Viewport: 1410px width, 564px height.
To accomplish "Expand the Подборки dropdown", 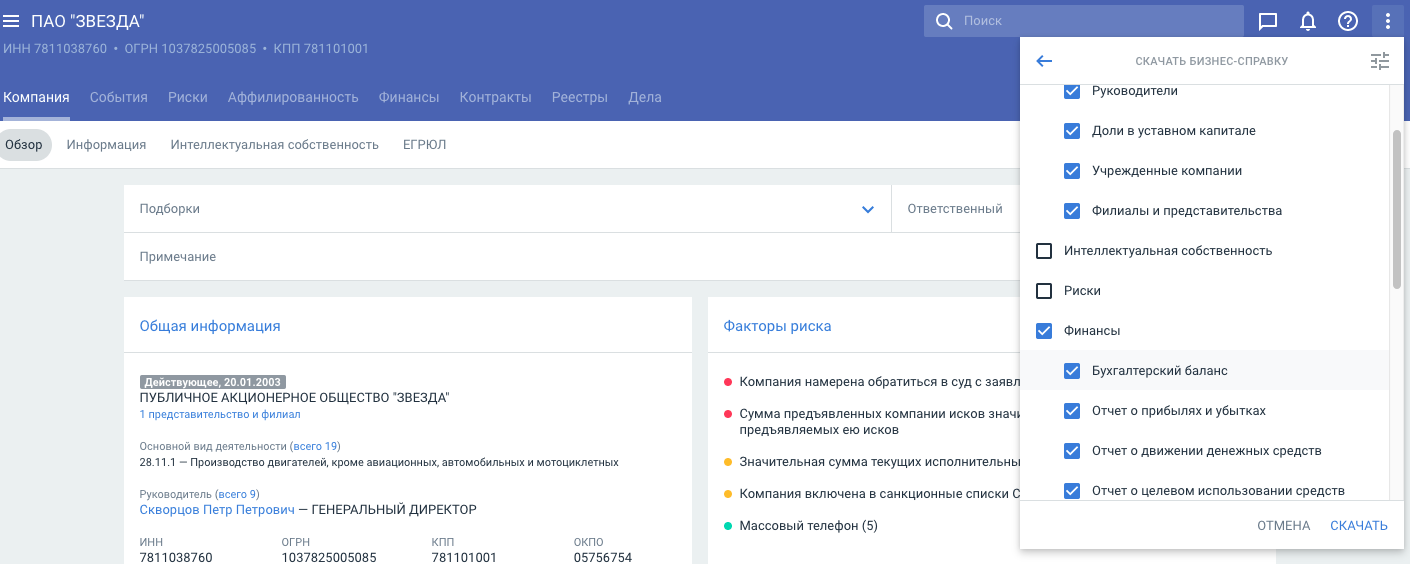I will click(x=867, y=209).
